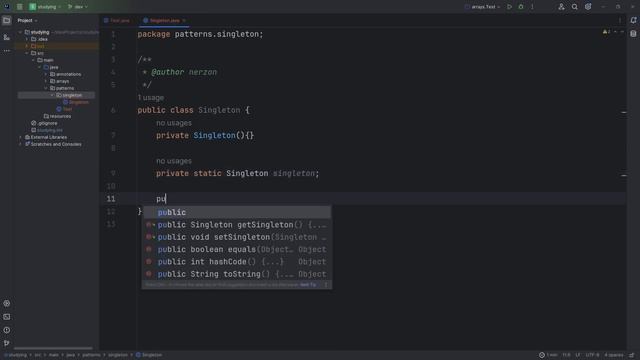Viewport: 640px width, 360px height.
Task: Choose hashCode() override suggestion
Action: [x=237, y=262]
